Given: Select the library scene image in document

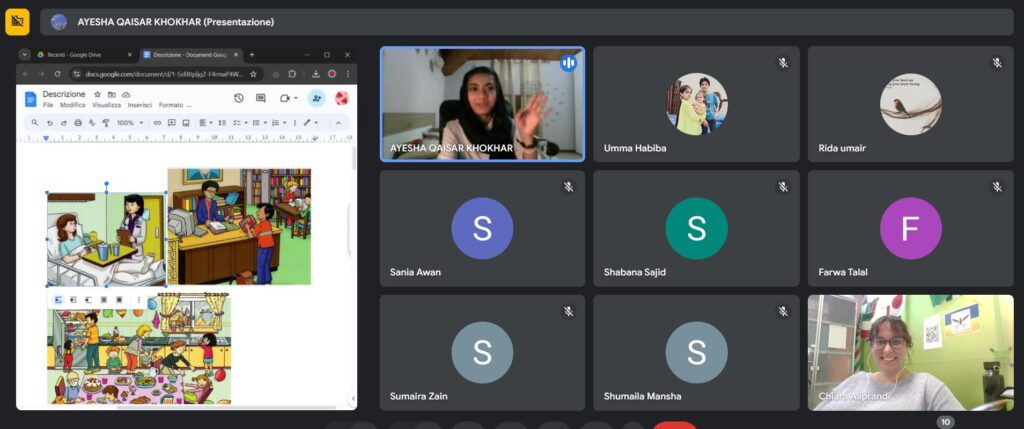Looking at the screenshot, I should tap(239, 226).
